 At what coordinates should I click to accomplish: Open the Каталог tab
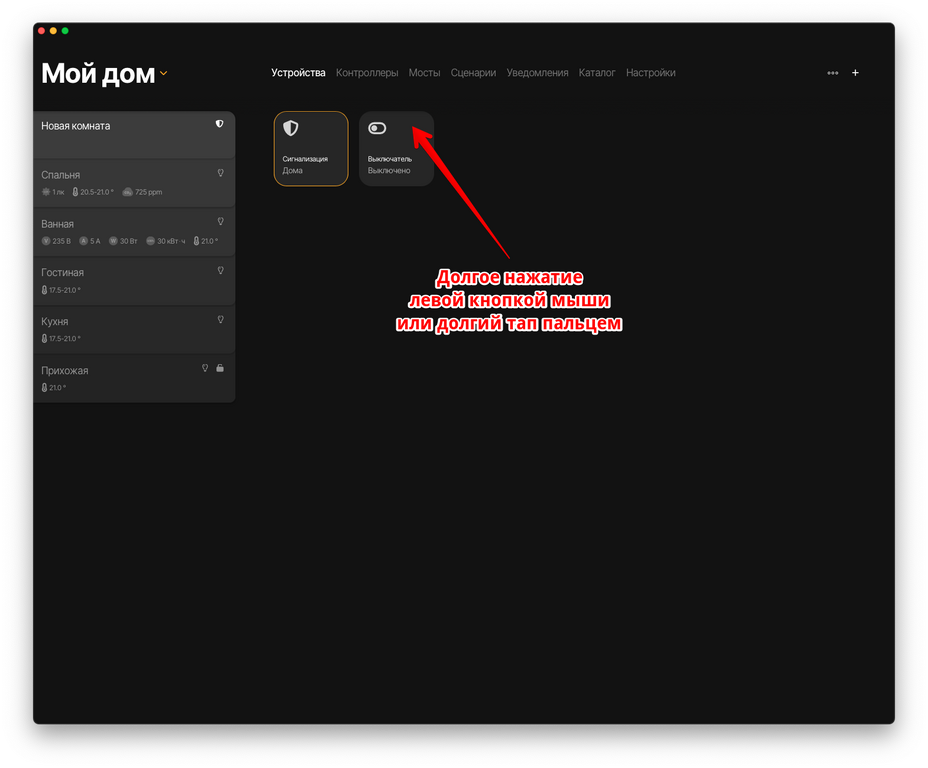(x=597, y=73)
